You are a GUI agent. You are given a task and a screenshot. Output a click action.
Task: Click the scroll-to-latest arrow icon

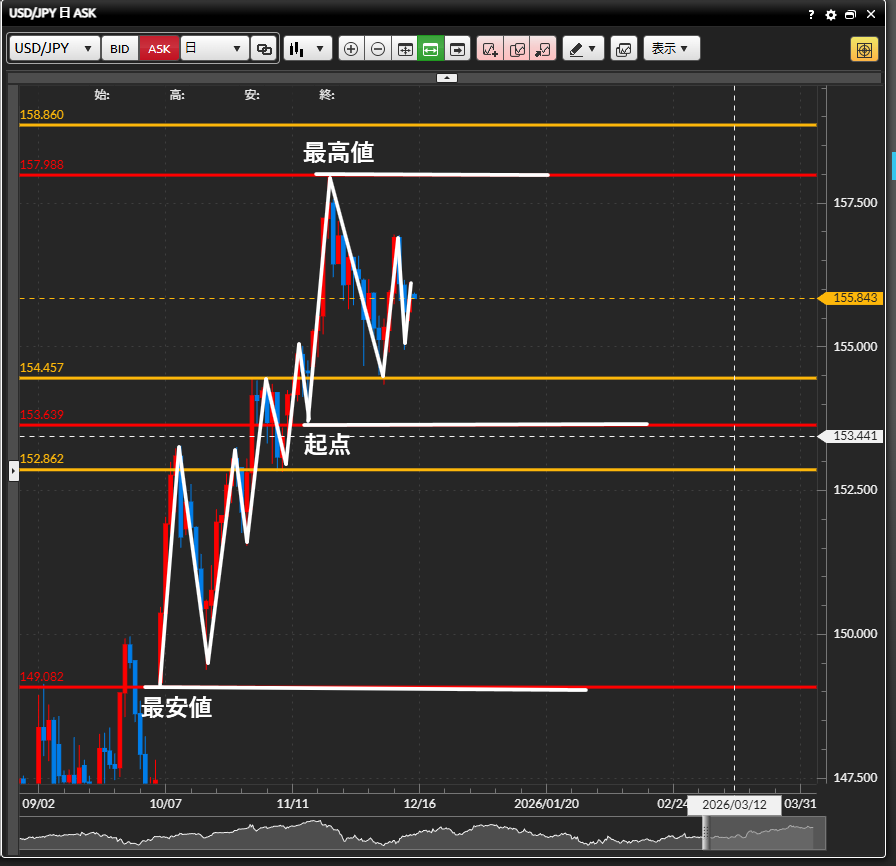coord(457,49)
